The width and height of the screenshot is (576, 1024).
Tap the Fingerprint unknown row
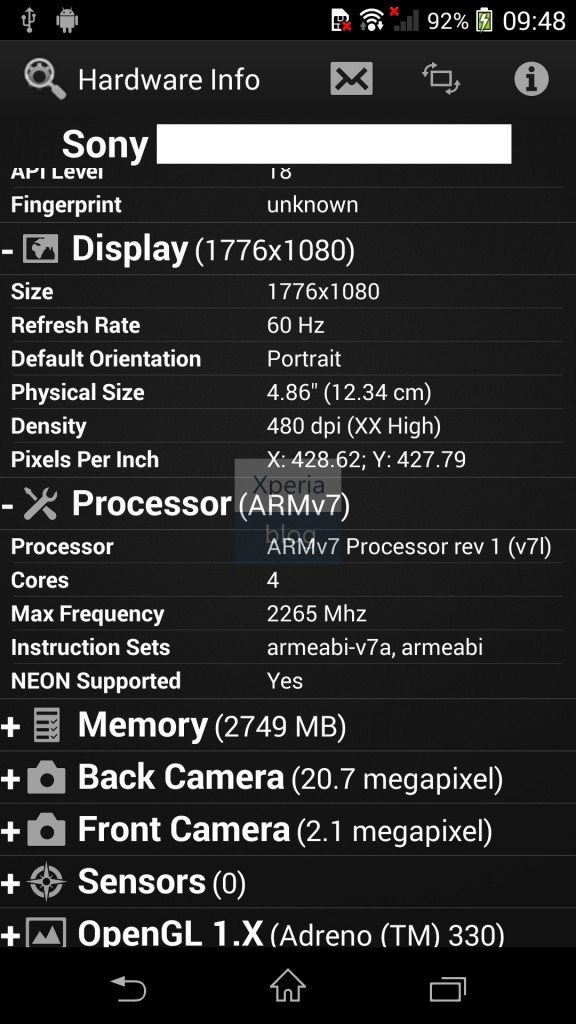tap(286, 205)
